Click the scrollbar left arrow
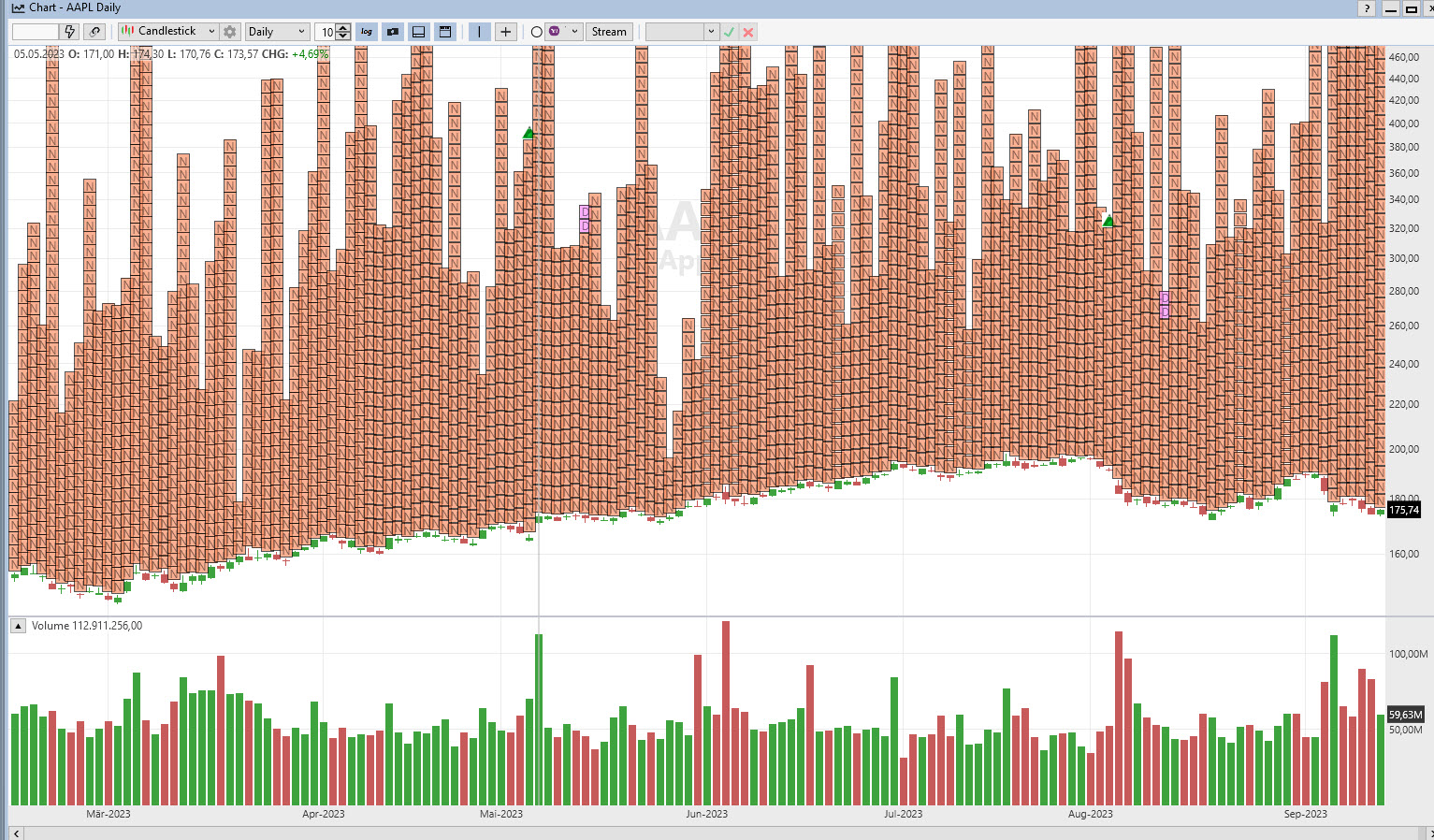The width and height of the screenshot is (1434, 840). (16, 833)
